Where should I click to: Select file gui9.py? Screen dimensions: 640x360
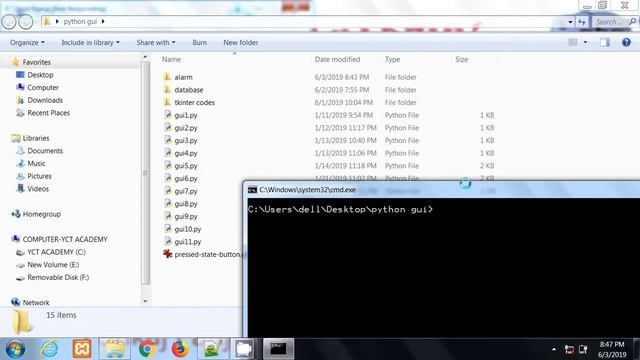pos(180,216)
